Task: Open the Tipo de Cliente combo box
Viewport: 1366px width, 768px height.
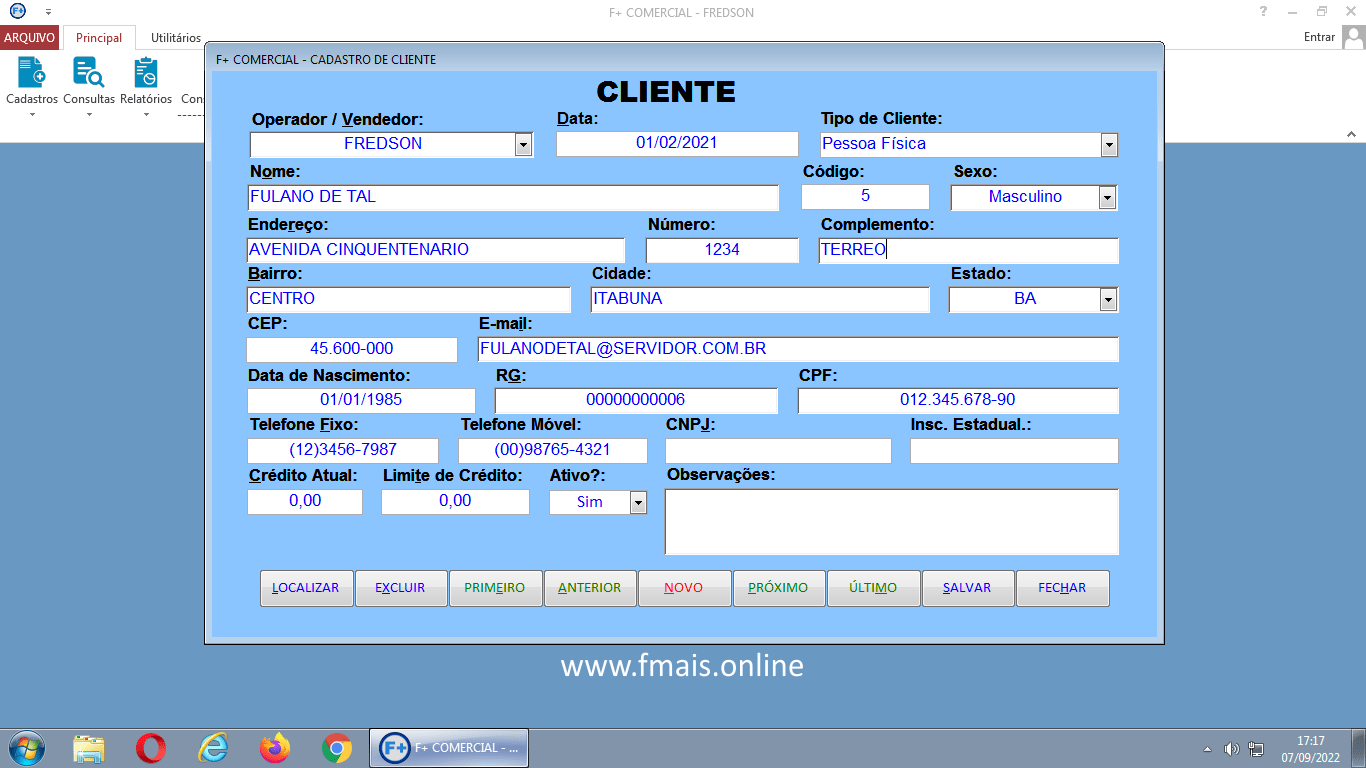Action: [1108, 144]
